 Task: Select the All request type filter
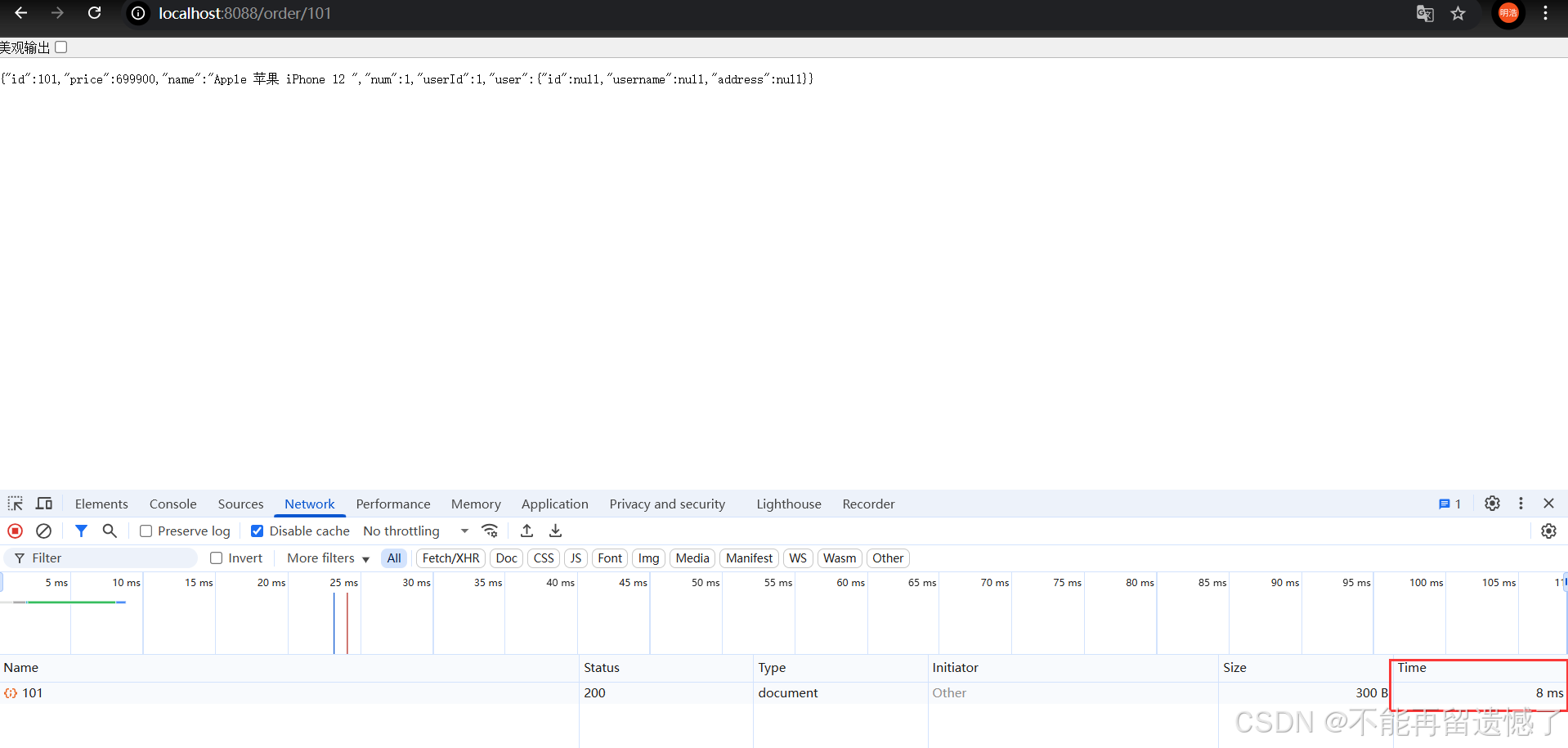click(394, 558)
